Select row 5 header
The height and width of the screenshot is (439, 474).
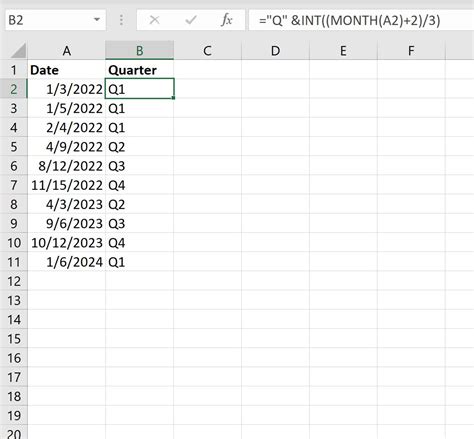coord(14,147)
